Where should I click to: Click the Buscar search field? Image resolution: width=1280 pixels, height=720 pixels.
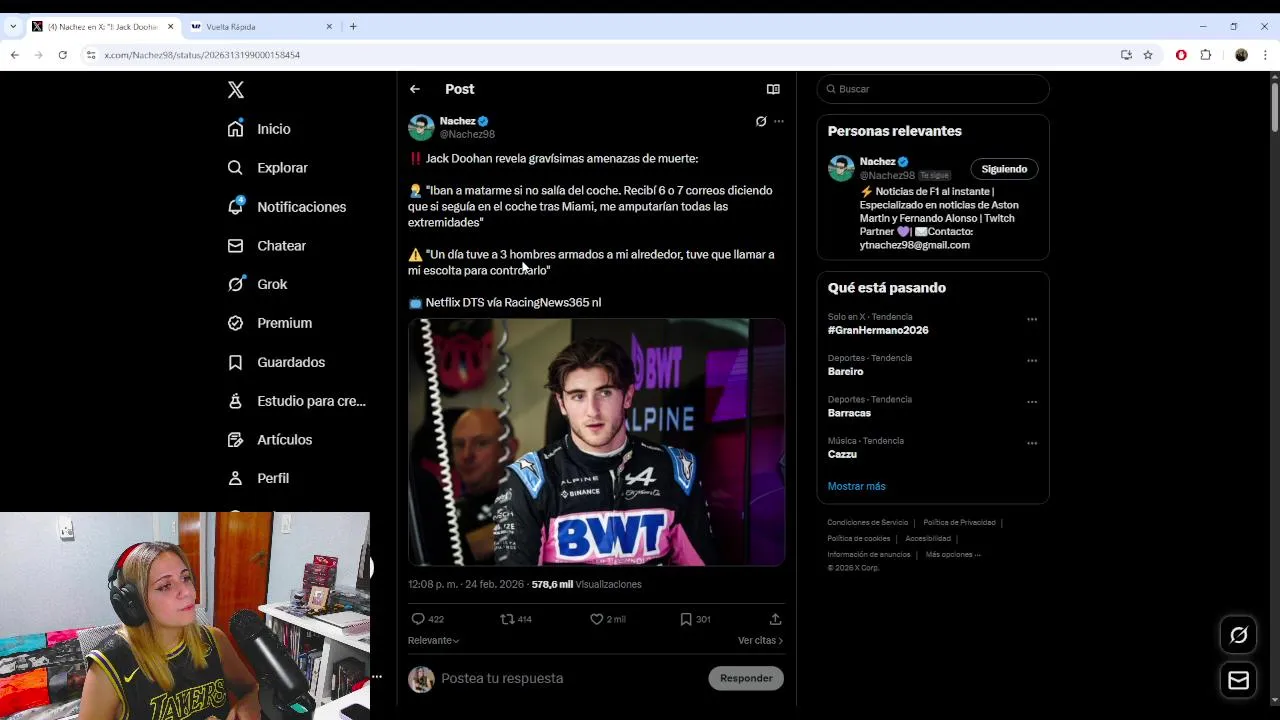tap(933, 89)
